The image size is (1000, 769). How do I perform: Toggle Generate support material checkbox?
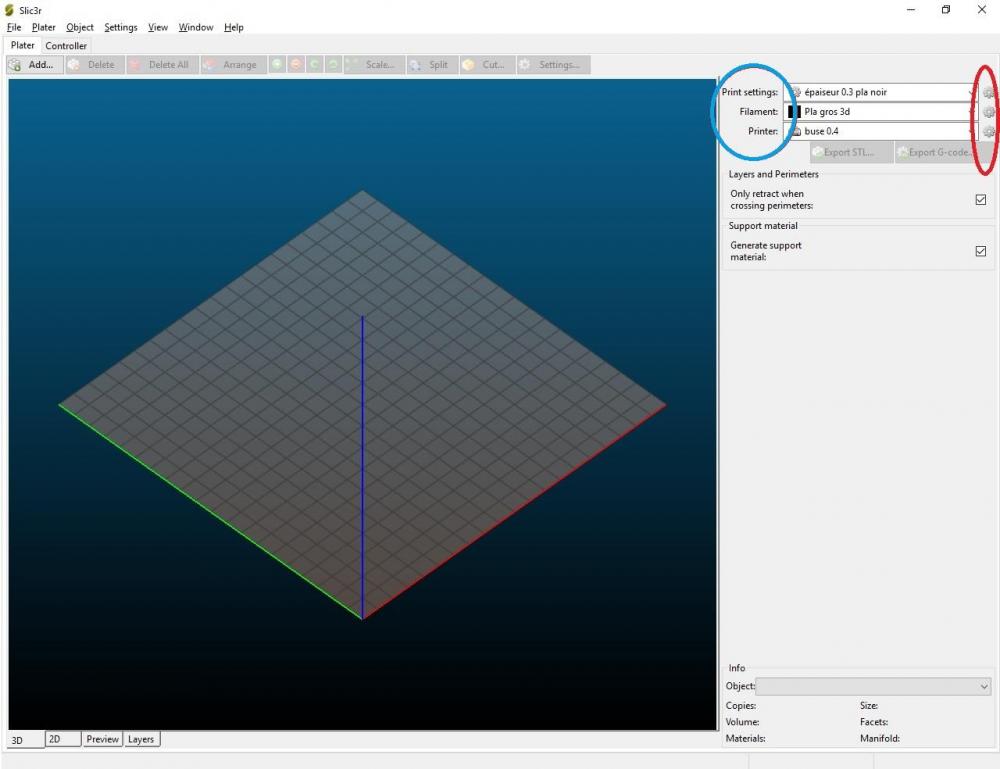(x=981, y=251)
